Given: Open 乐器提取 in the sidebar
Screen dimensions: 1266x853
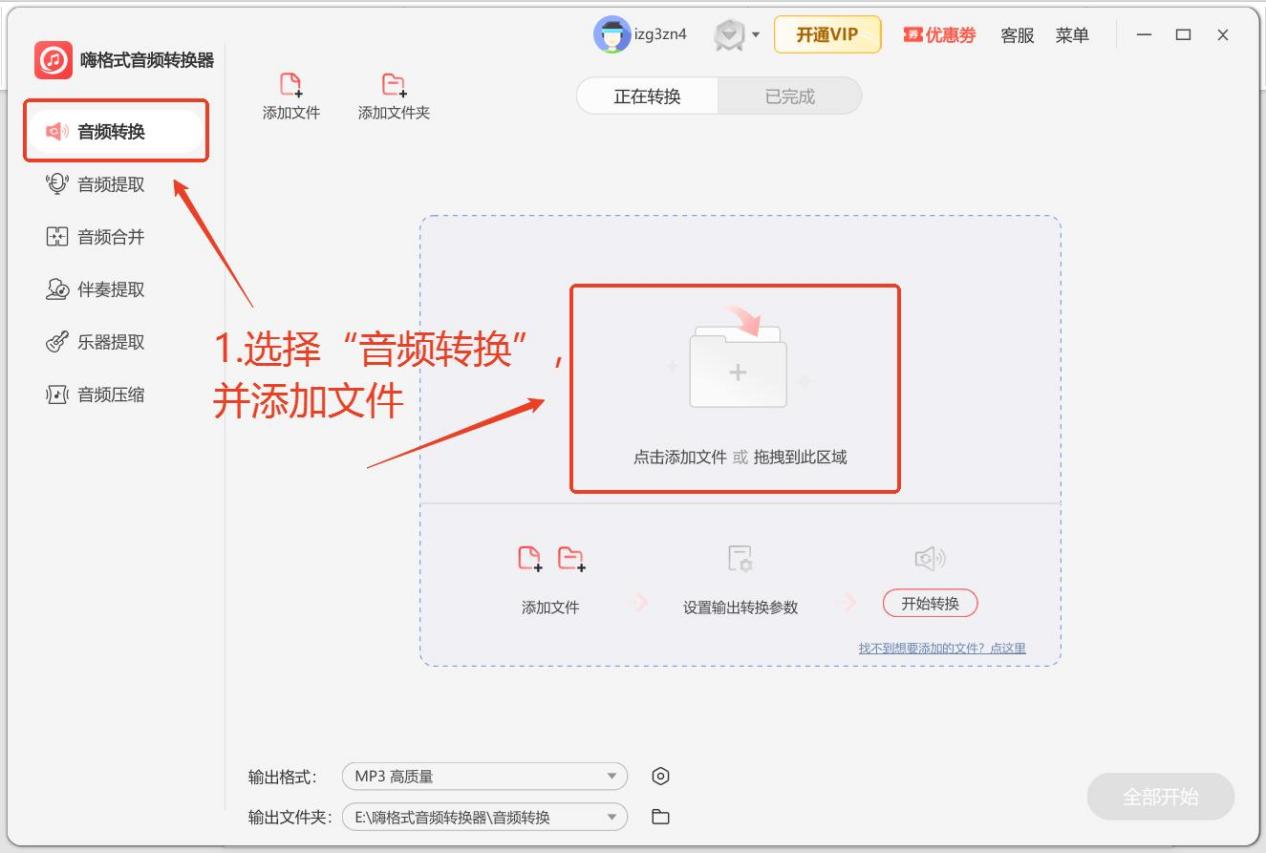Looking at the screenshot, I should (96, 342).
